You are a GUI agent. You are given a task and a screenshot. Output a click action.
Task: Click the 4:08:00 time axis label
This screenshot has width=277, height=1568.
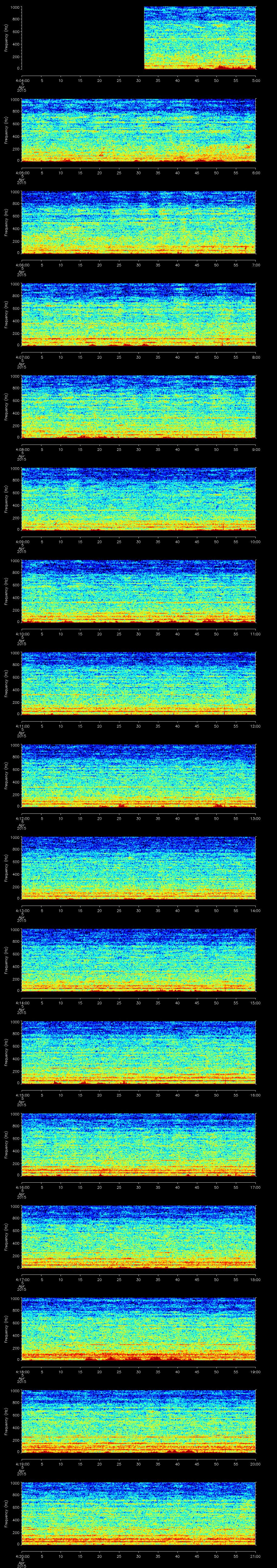point(22,449)
